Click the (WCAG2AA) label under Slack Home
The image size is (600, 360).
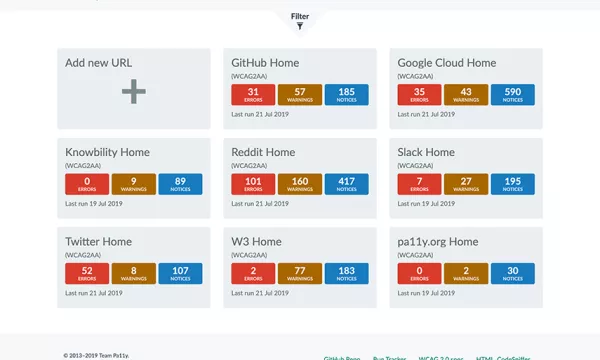coord(415,166)
